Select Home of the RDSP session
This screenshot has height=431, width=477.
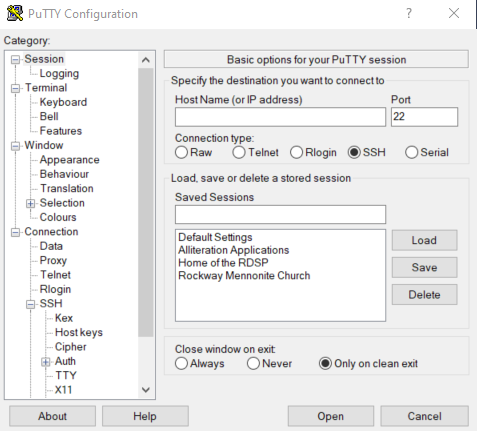click(x=223, y=263)
